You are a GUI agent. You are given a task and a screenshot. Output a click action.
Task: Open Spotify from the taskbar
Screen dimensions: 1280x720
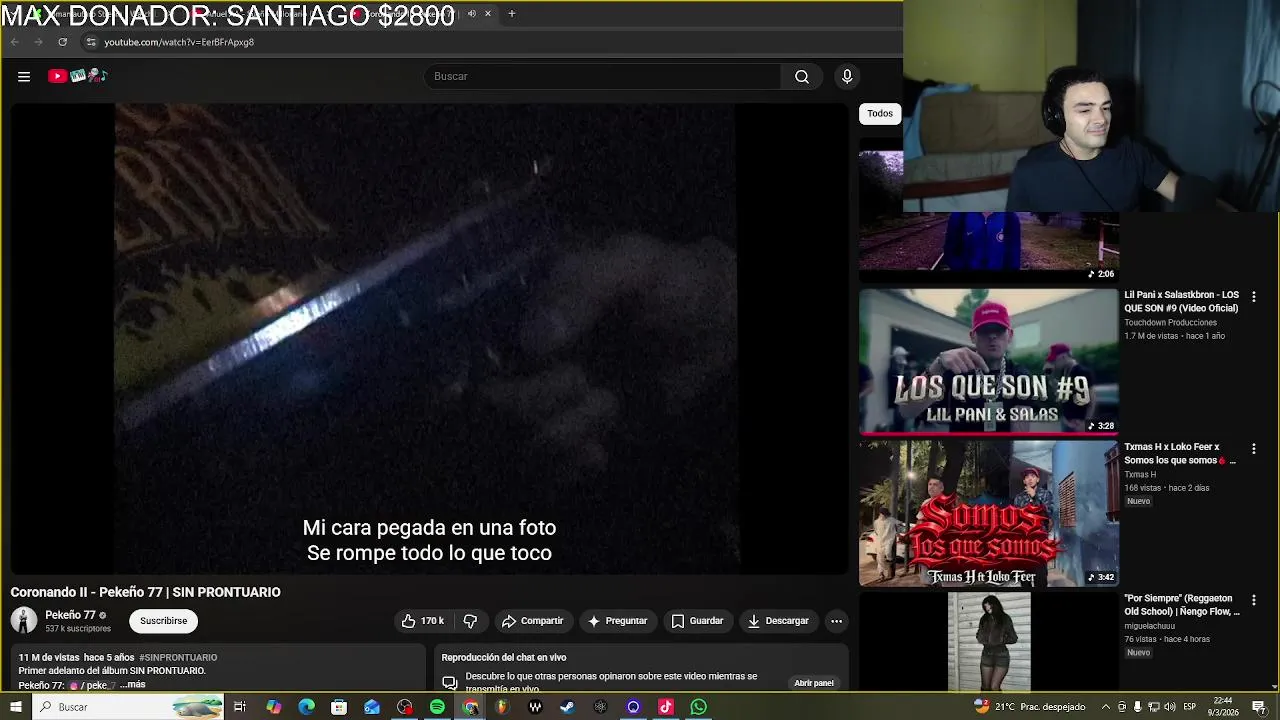pos(437,707)
